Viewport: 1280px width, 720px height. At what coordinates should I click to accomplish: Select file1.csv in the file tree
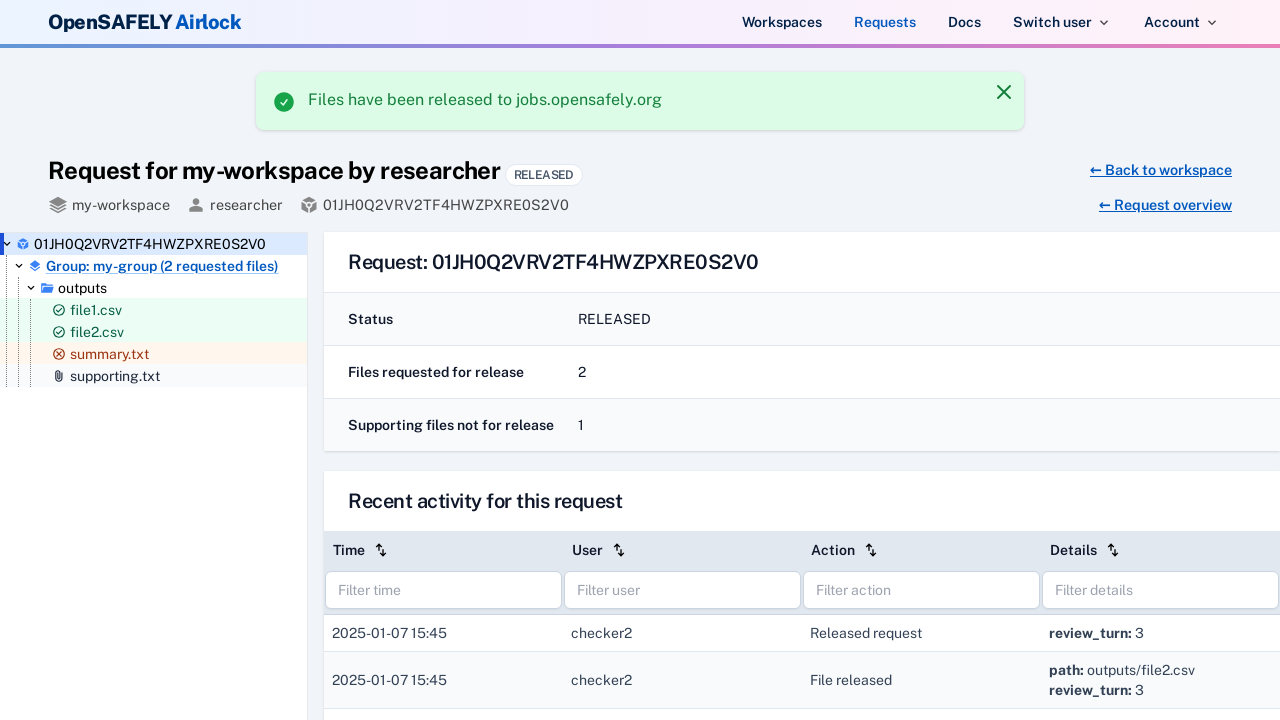96,310
